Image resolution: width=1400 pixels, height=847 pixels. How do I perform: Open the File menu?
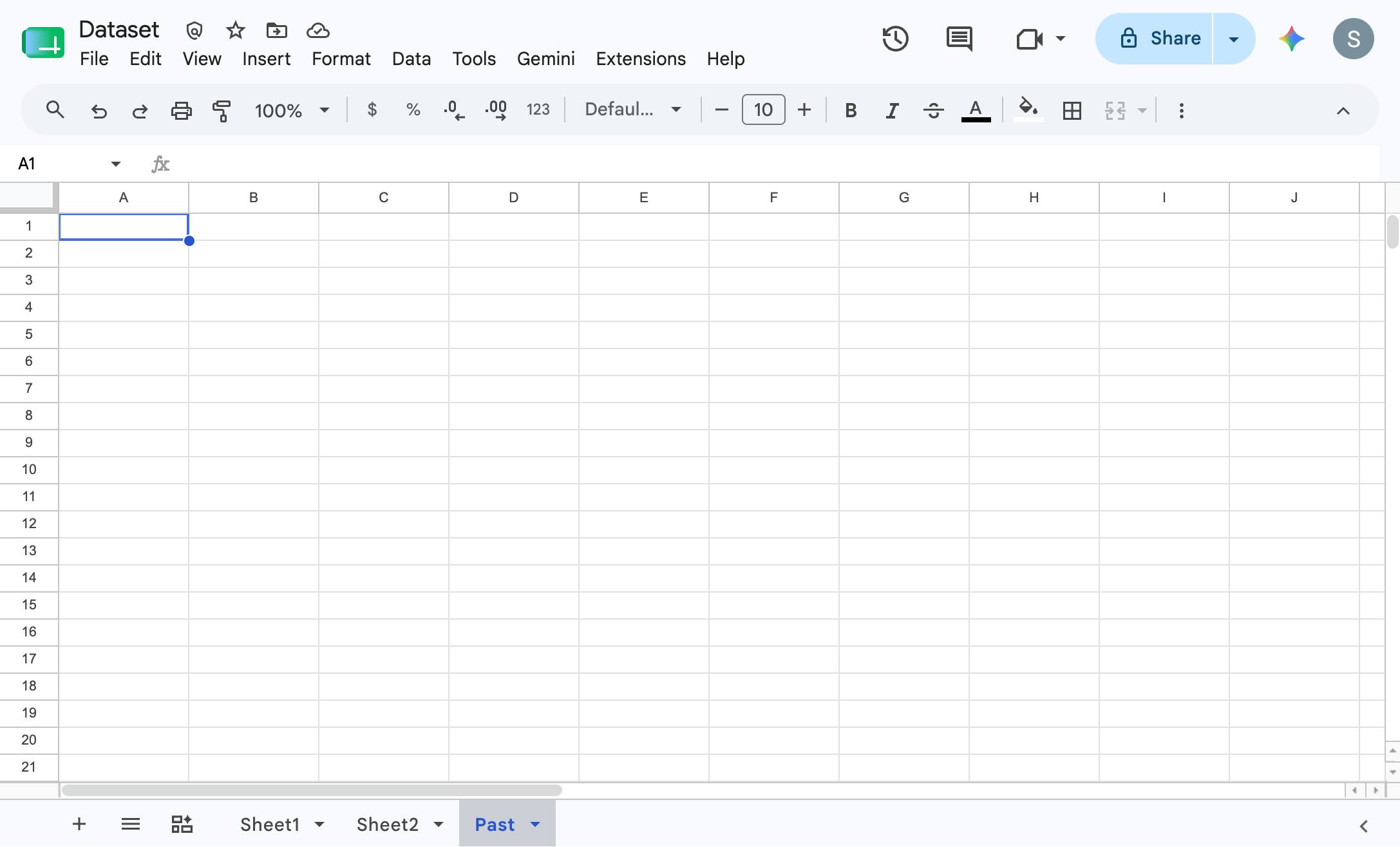[x=94, y=59]
